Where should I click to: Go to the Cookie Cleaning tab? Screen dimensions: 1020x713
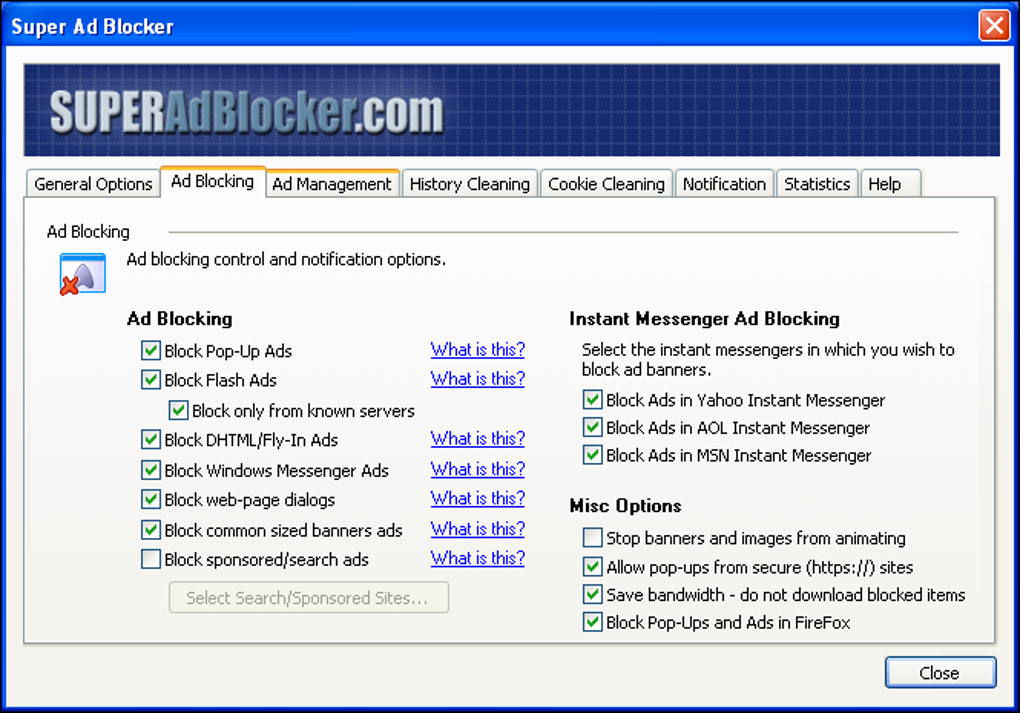(606, 184)
